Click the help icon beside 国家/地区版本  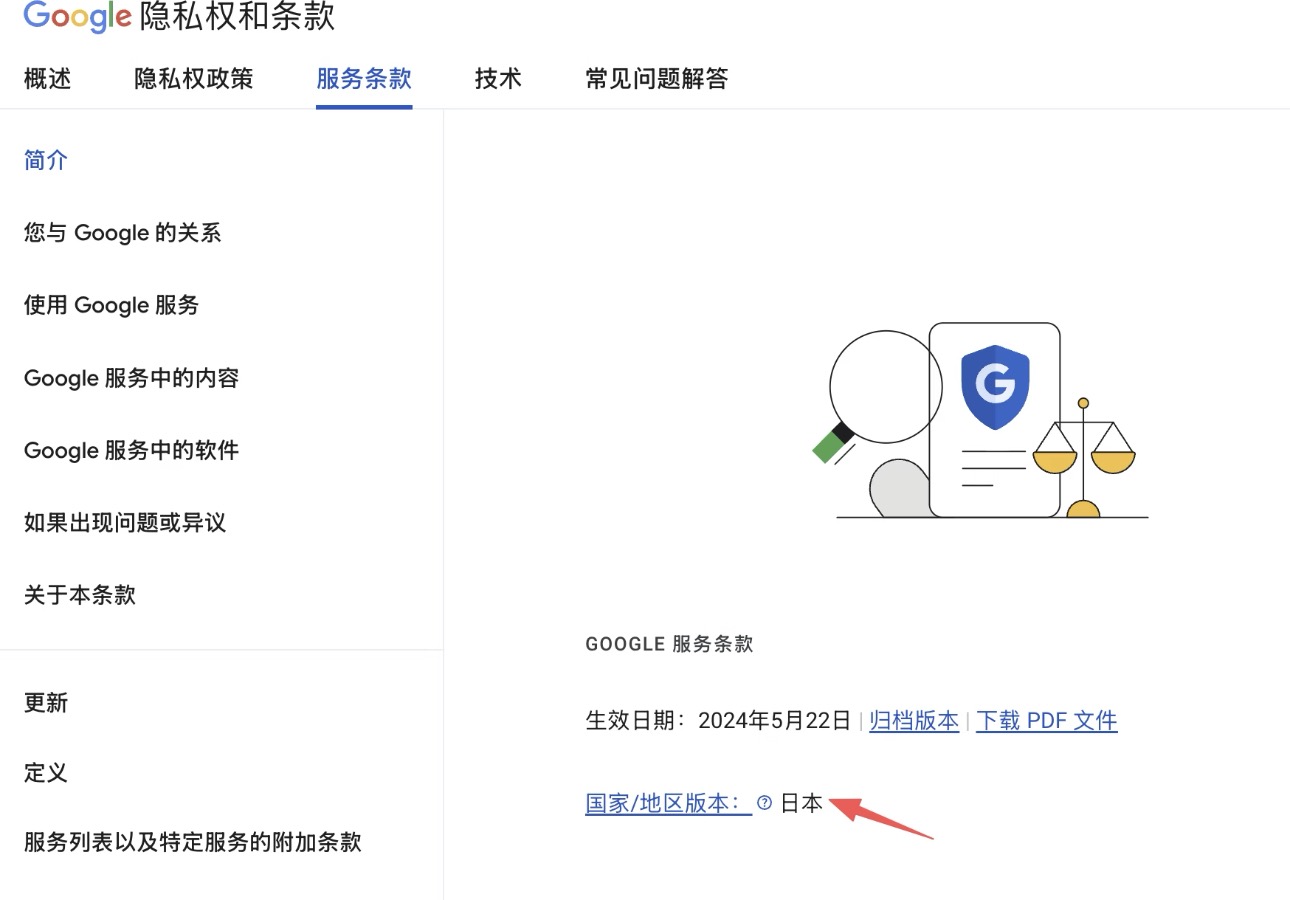coord(765,803)
